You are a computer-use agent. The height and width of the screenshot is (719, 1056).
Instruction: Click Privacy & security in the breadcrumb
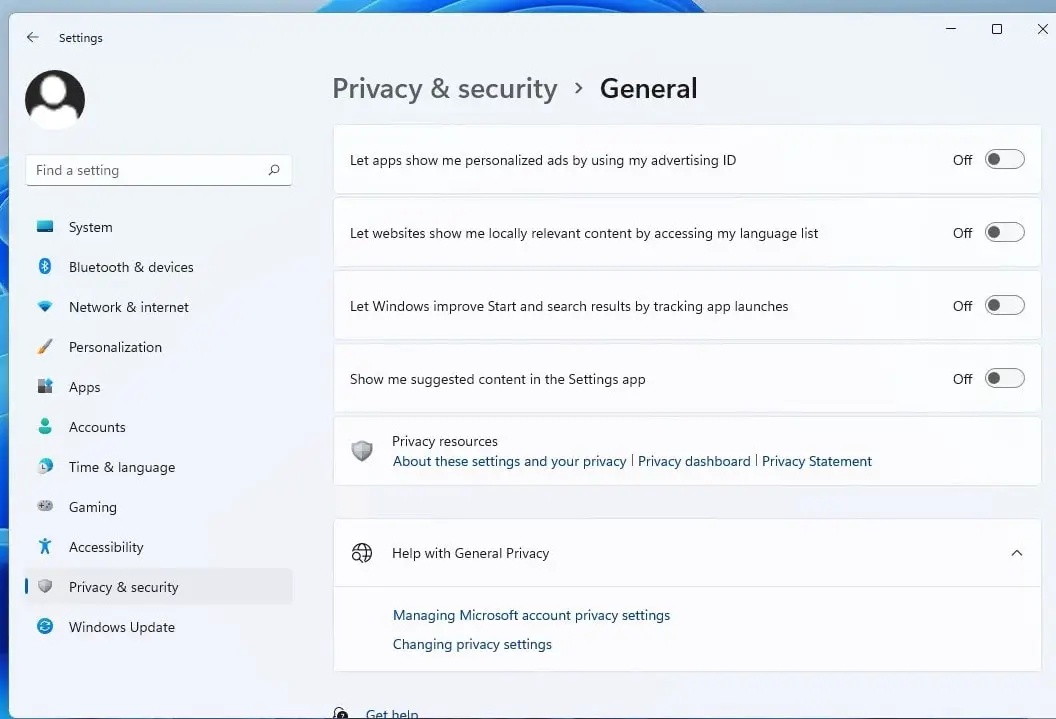444,89
